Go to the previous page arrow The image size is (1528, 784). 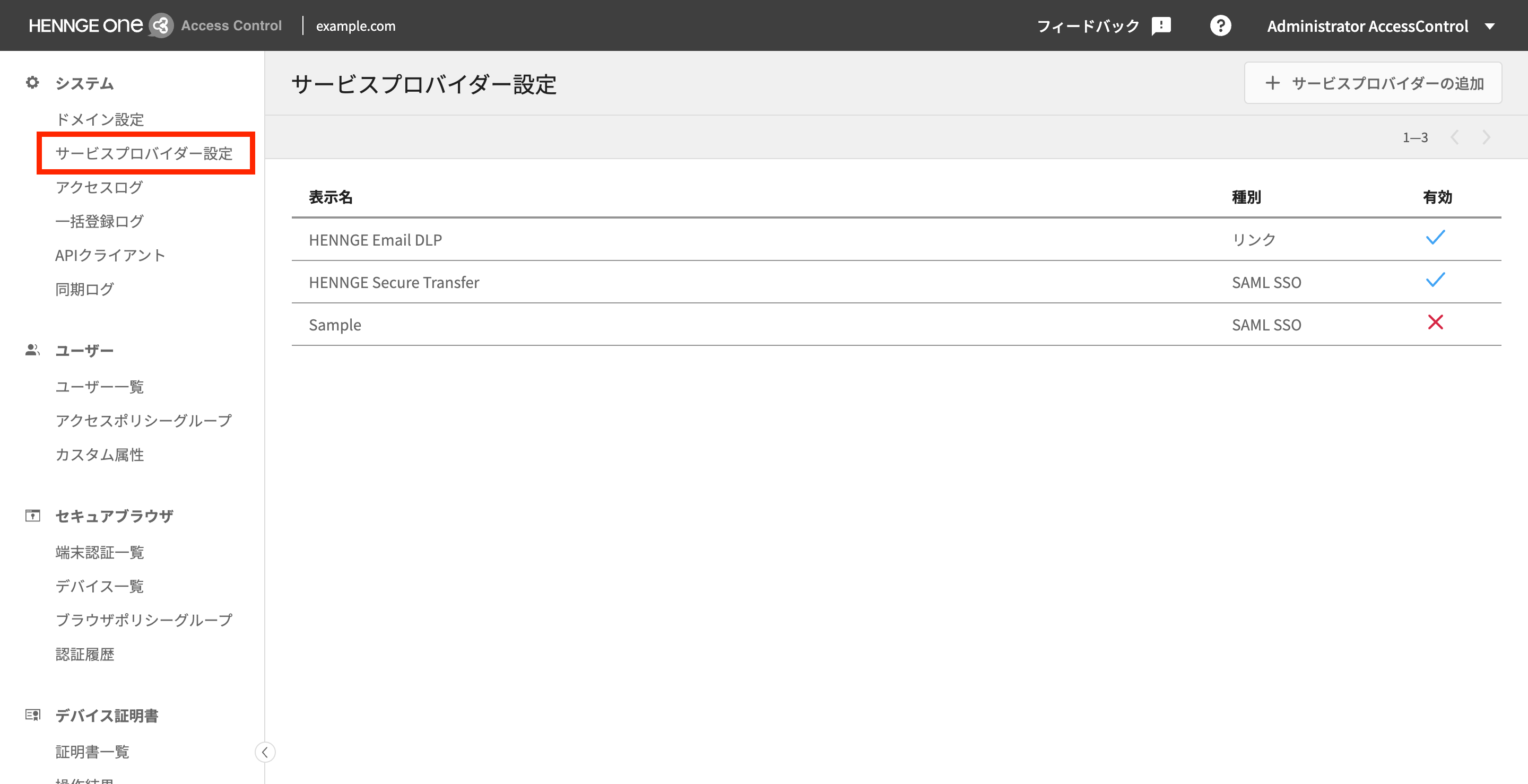1454,137
